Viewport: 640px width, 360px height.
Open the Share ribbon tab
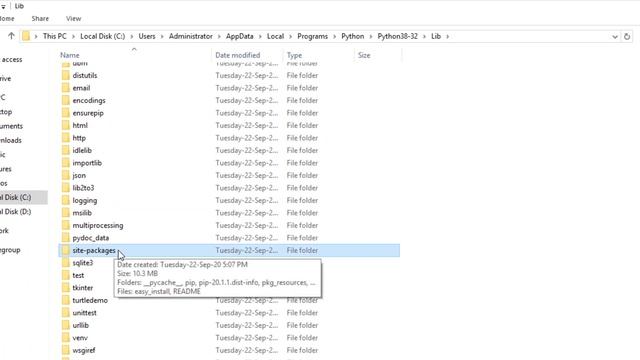pyautogui.click(x=40, y=19)
